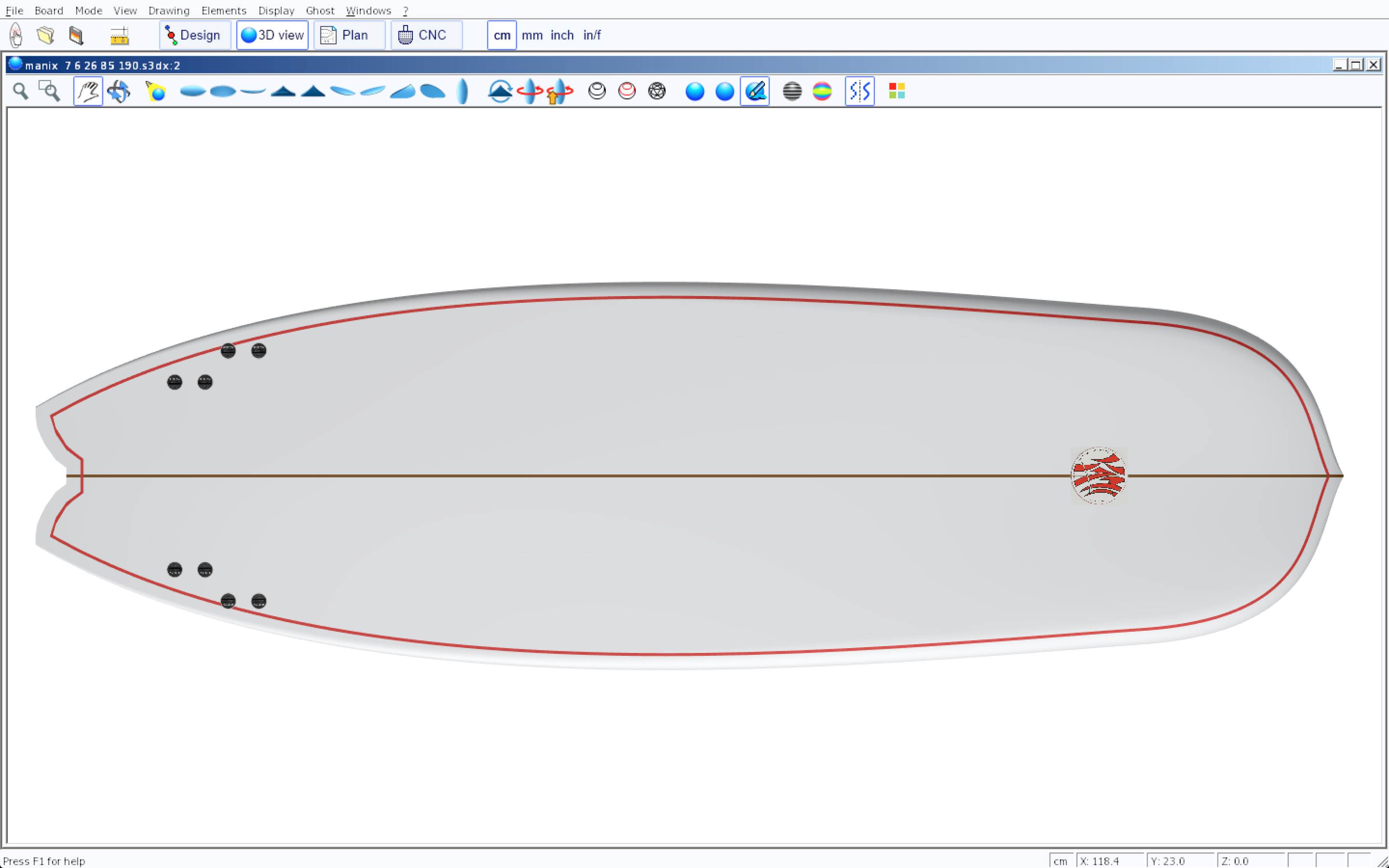
Task: Click the four colored squares icon
Action: [897, 91]
